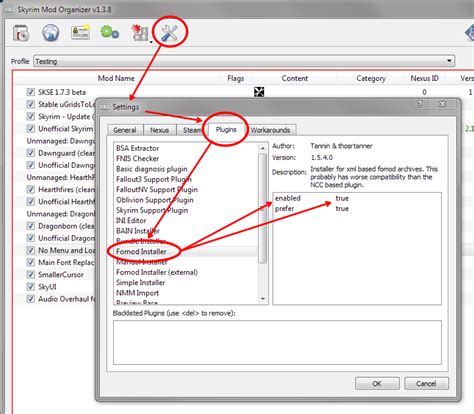Toggle the Audio Overhaul mod checkbox
Viewport: 474px width, 414px height.
pos(30,299)
